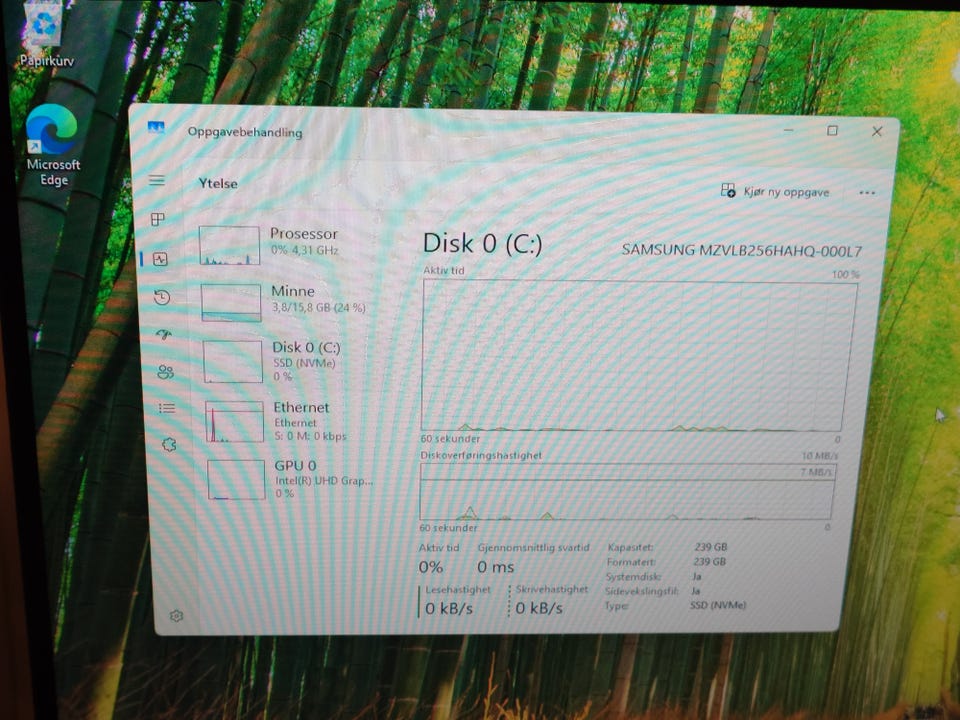Select Minne in the performance list
This screenshot has width=960, height=720.
(288, 301)
